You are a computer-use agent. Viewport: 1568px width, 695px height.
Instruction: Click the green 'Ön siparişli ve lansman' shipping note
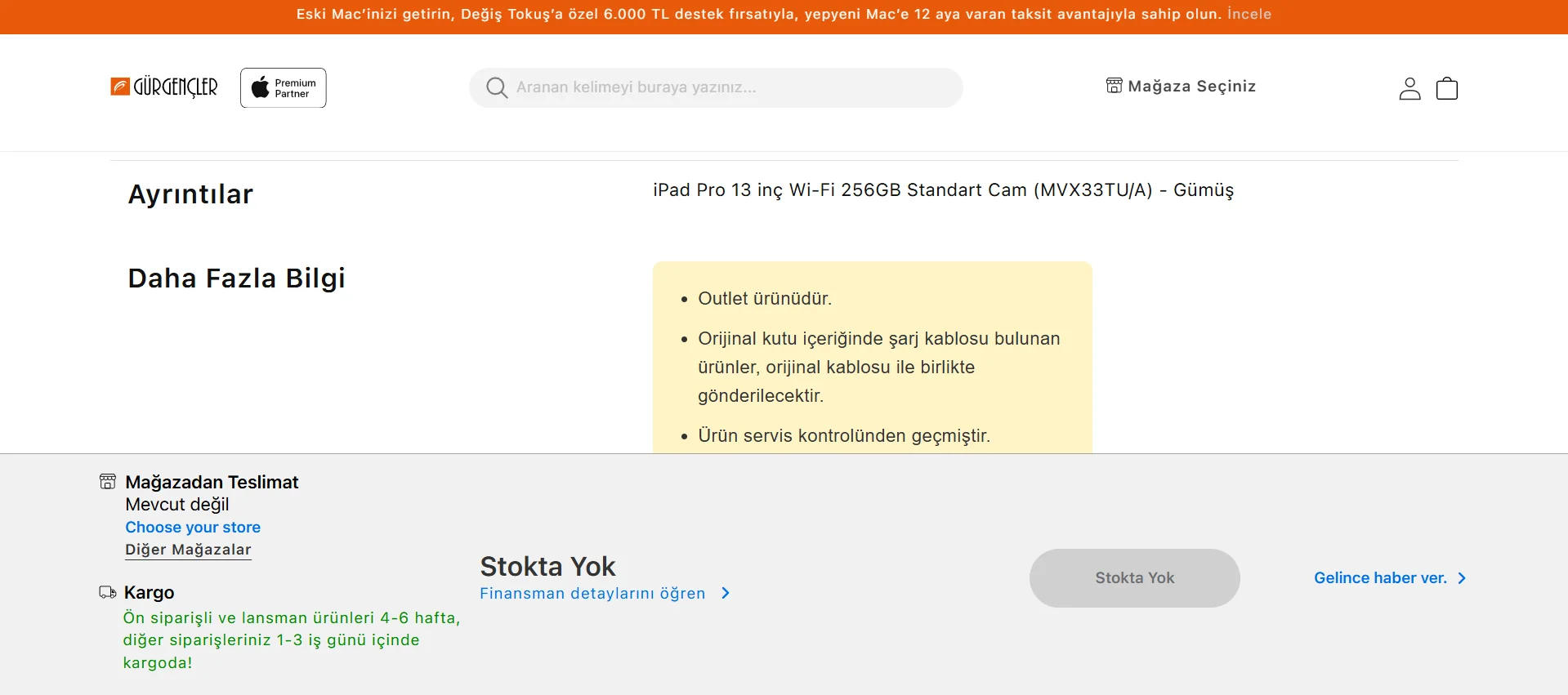292,640
